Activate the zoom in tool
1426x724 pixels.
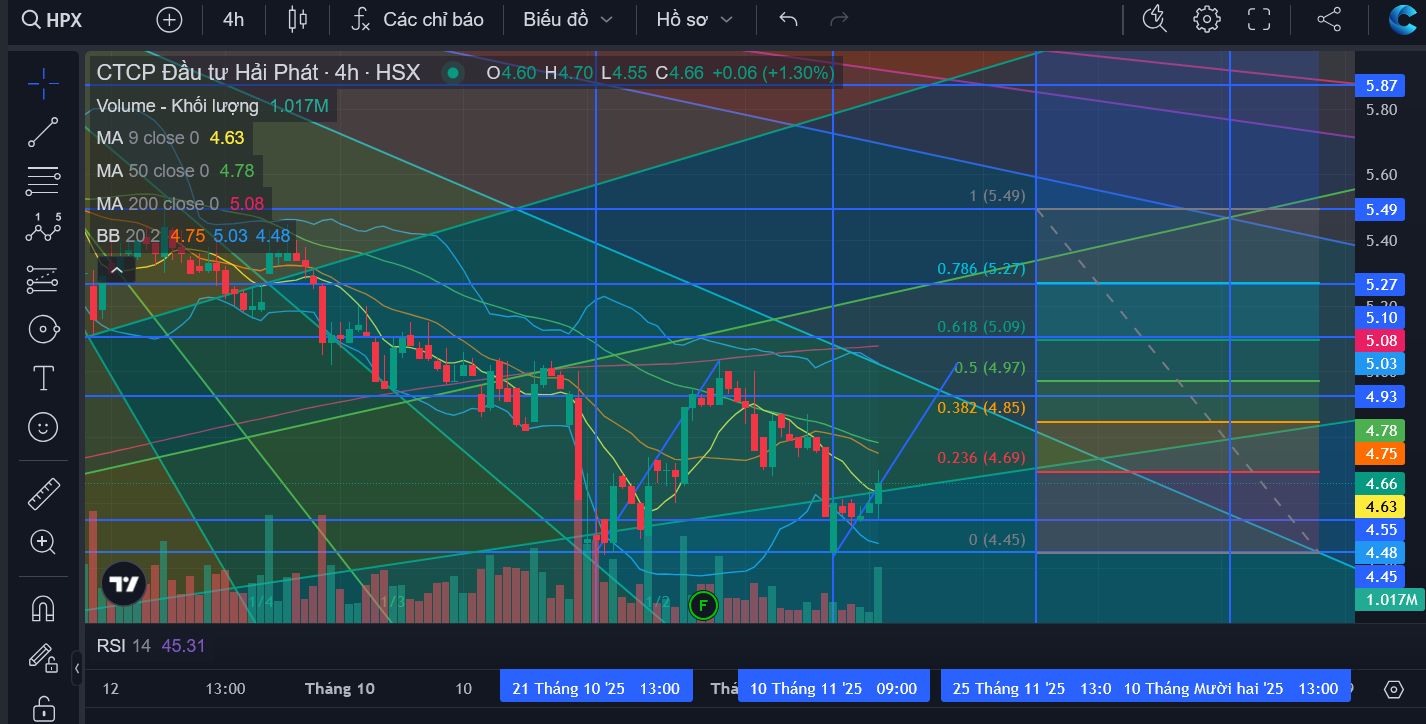(x=43, y=543)
